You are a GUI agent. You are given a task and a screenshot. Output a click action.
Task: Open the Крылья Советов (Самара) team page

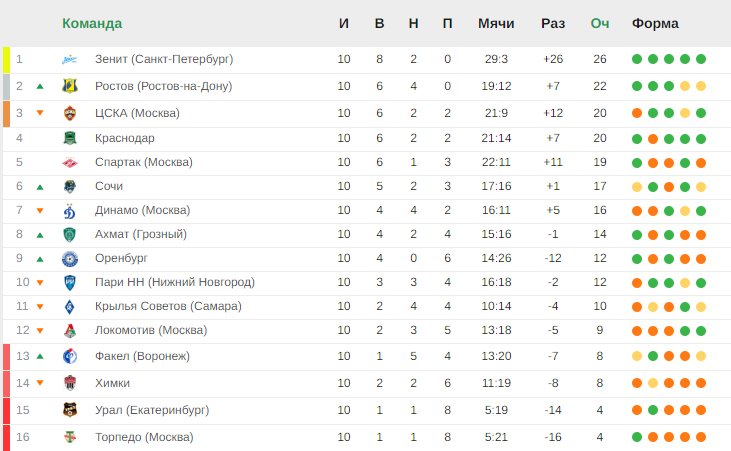tap(168, 306)
